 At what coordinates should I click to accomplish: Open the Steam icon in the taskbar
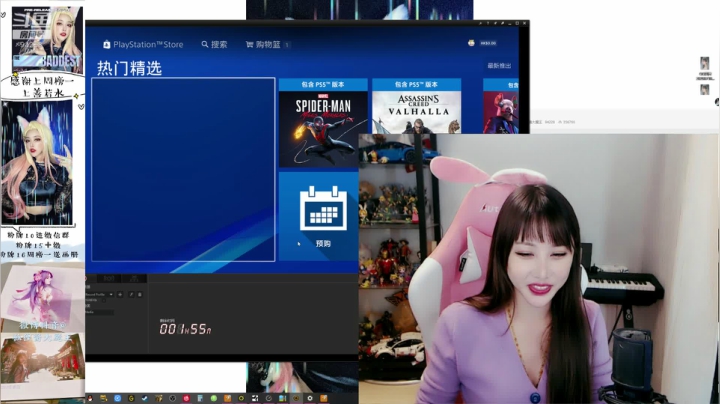pyautogui.click(x=145, y=398)
